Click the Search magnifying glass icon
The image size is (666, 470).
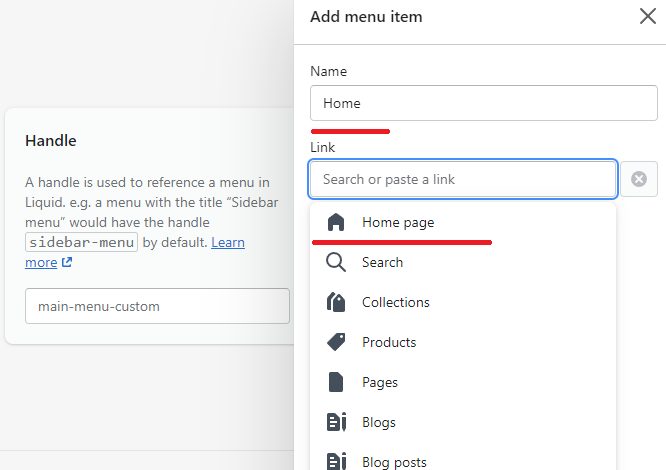click(336, 262)
